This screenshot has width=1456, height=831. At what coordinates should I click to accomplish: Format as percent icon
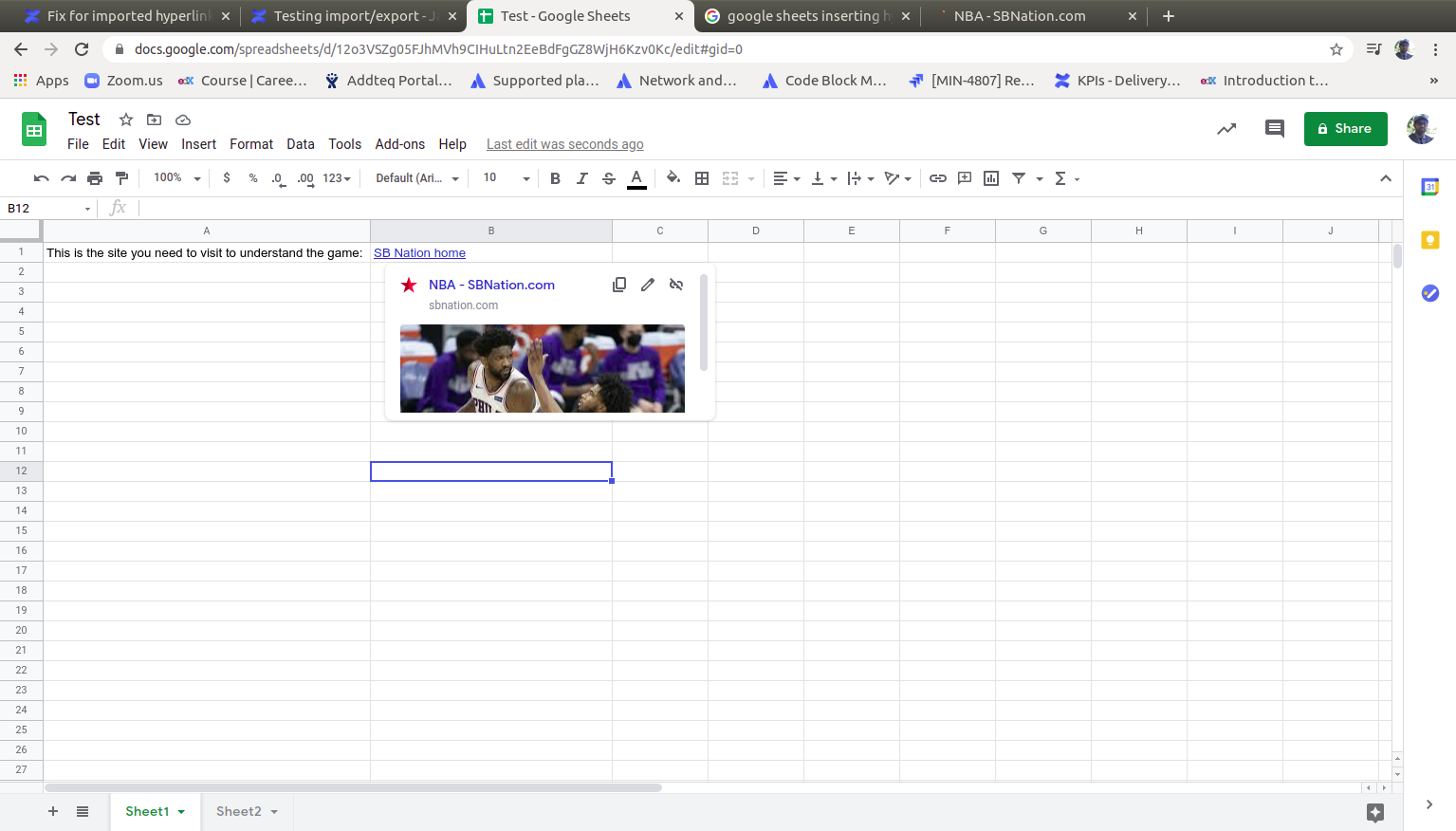pyautogui.click(x=253, y=178)
